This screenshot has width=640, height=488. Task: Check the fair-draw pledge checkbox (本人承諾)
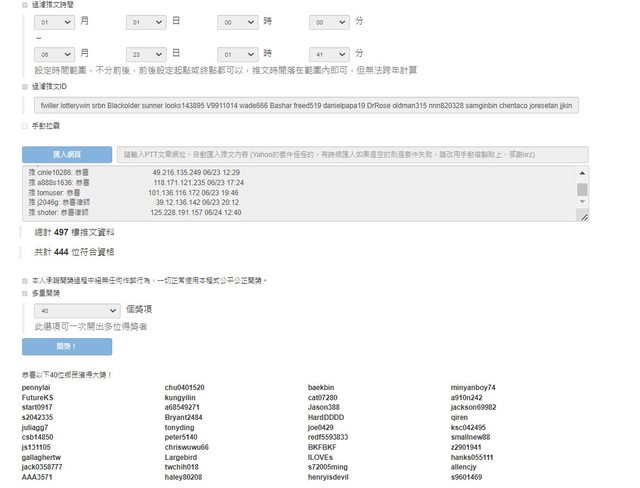coord(25,280)
